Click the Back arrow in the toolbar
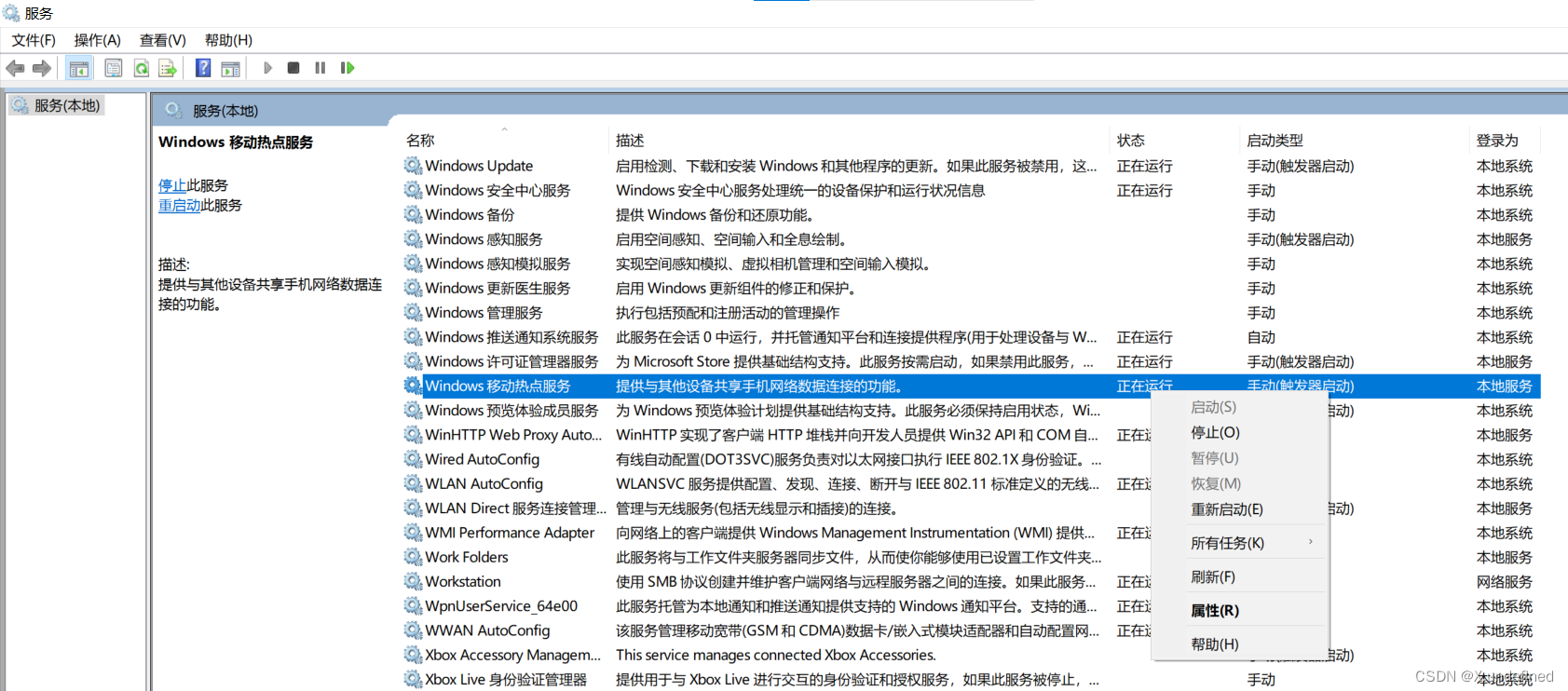Image resolution: width=1568 pixels, height=691 pixels. tap(15, 68)
